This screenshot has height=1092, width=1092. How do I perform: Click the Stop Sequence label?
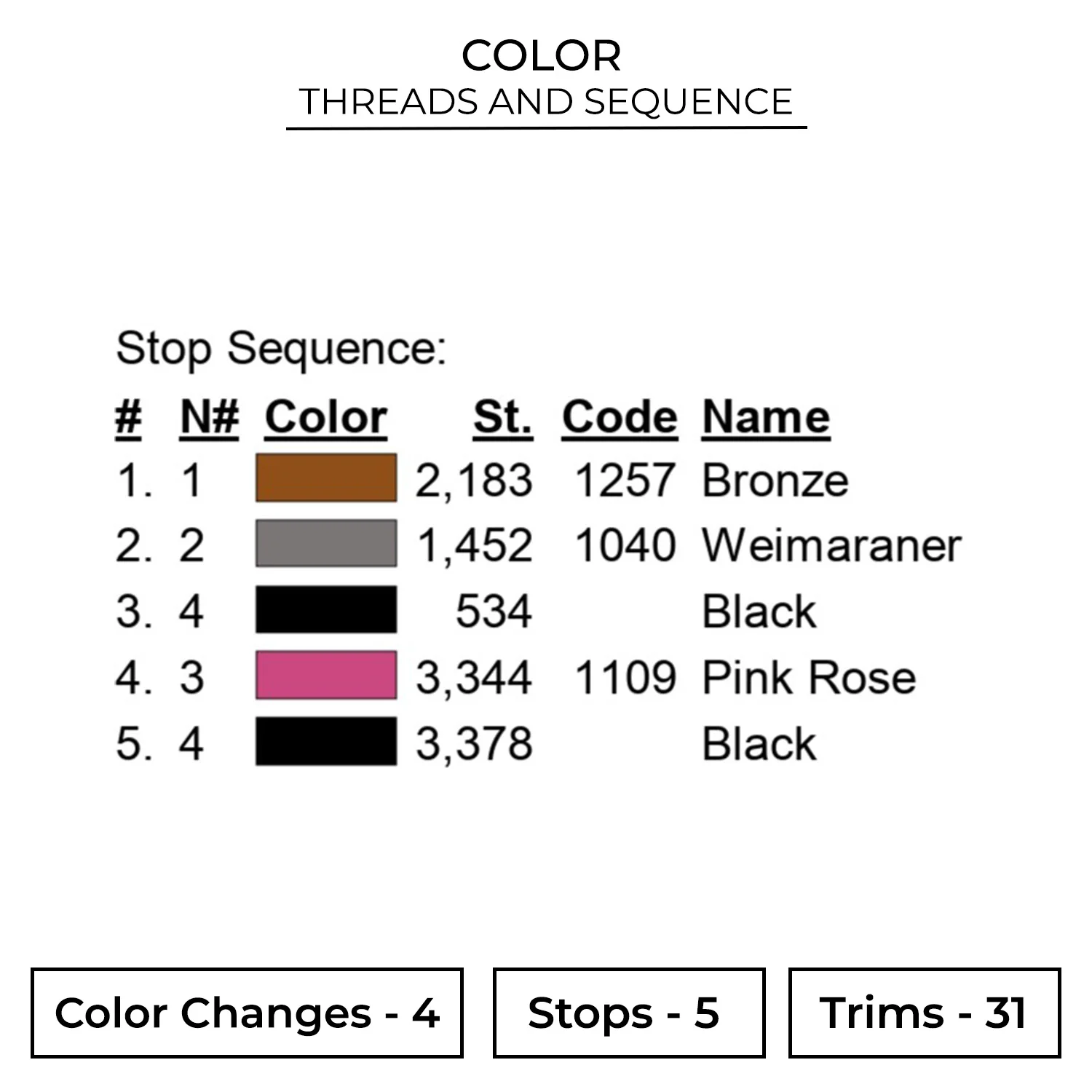[281, 349]
